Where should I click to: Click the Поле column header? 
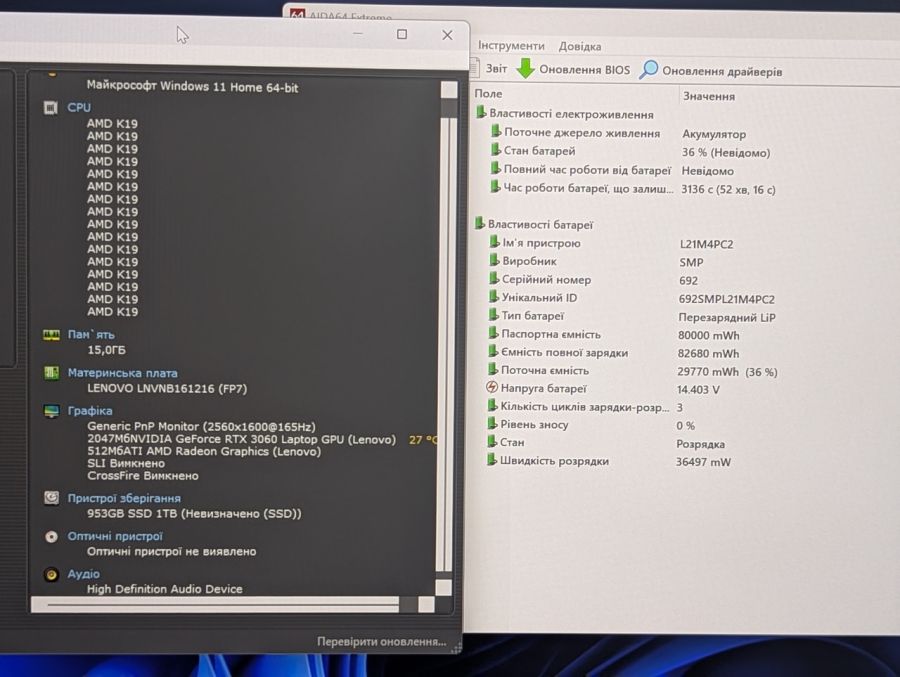(488, 94)
